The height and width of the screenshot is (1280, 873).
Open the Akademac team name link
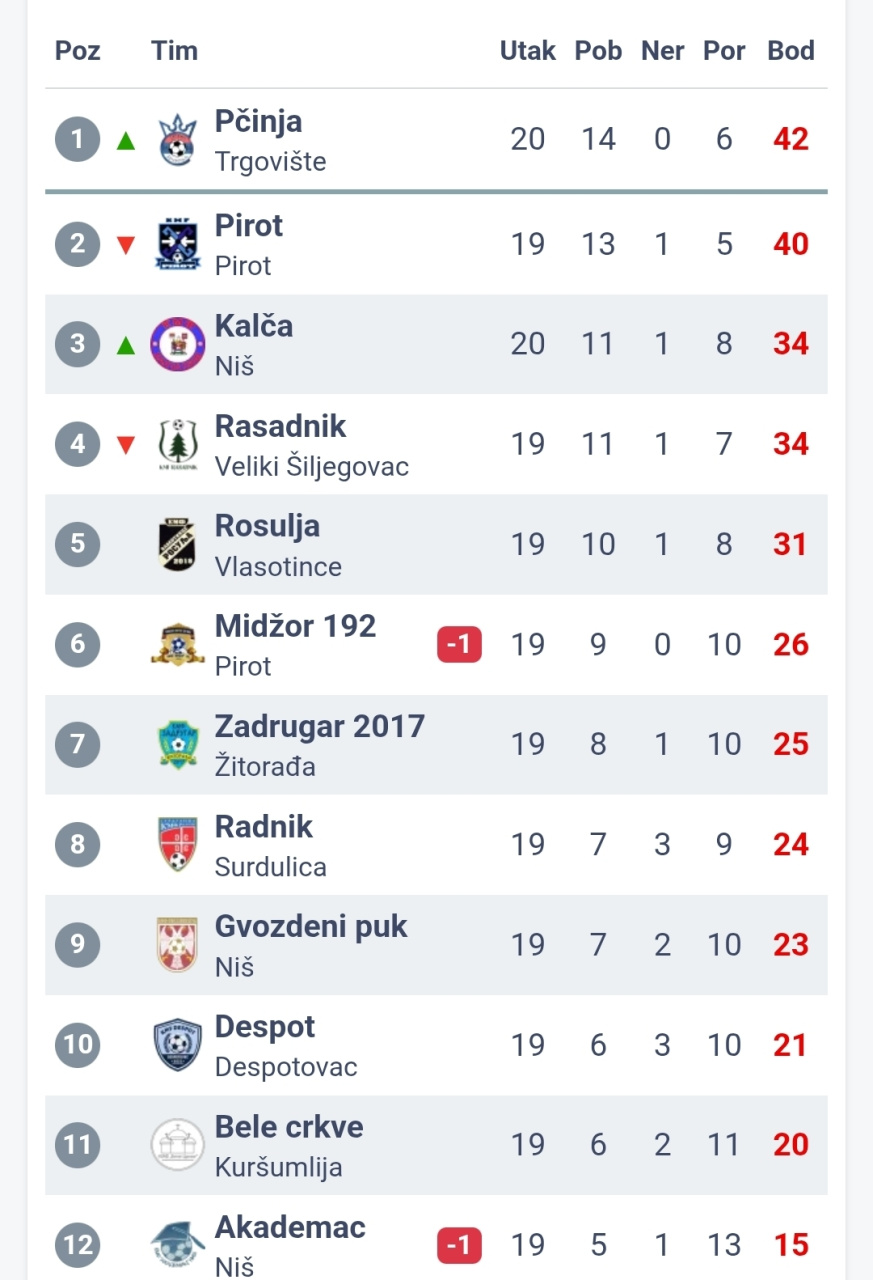290,1227
